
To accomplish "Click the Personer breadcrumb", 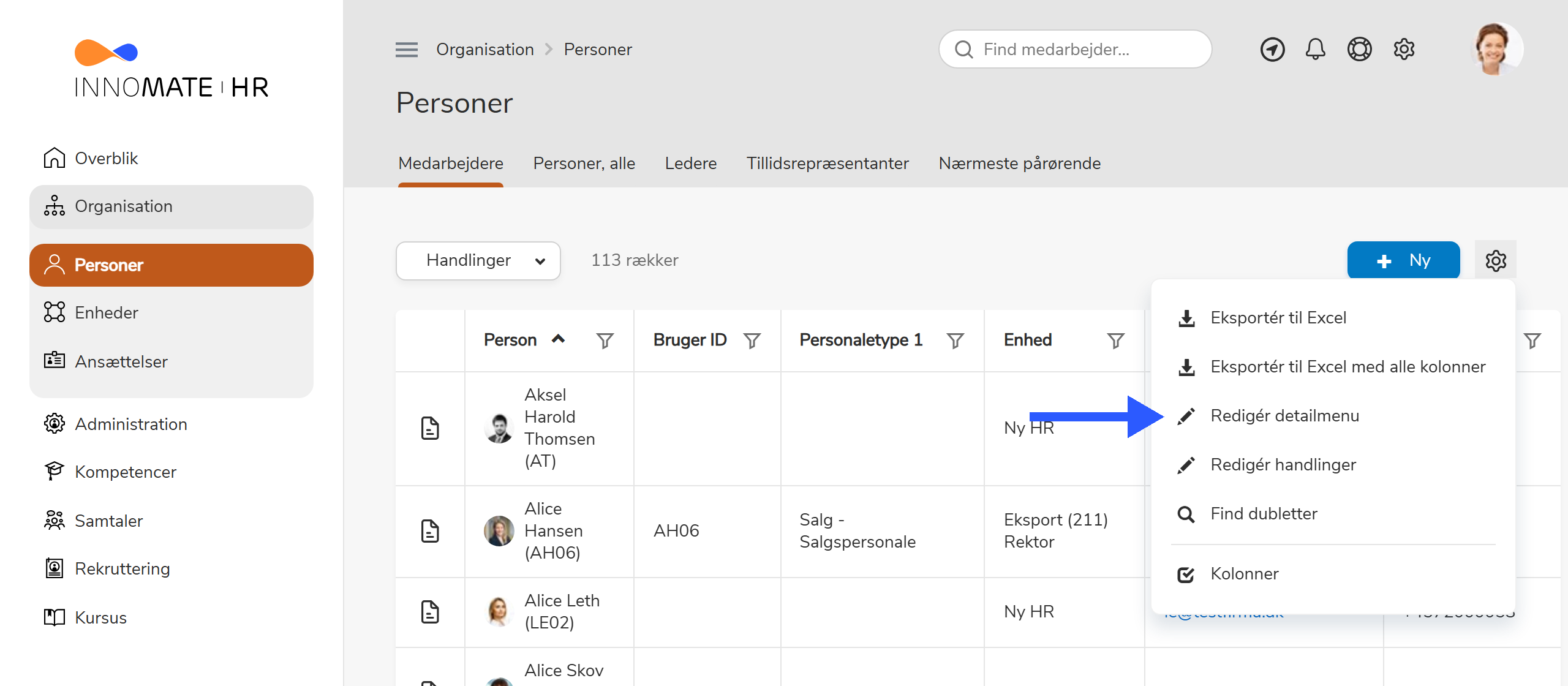I will (598, 50).
